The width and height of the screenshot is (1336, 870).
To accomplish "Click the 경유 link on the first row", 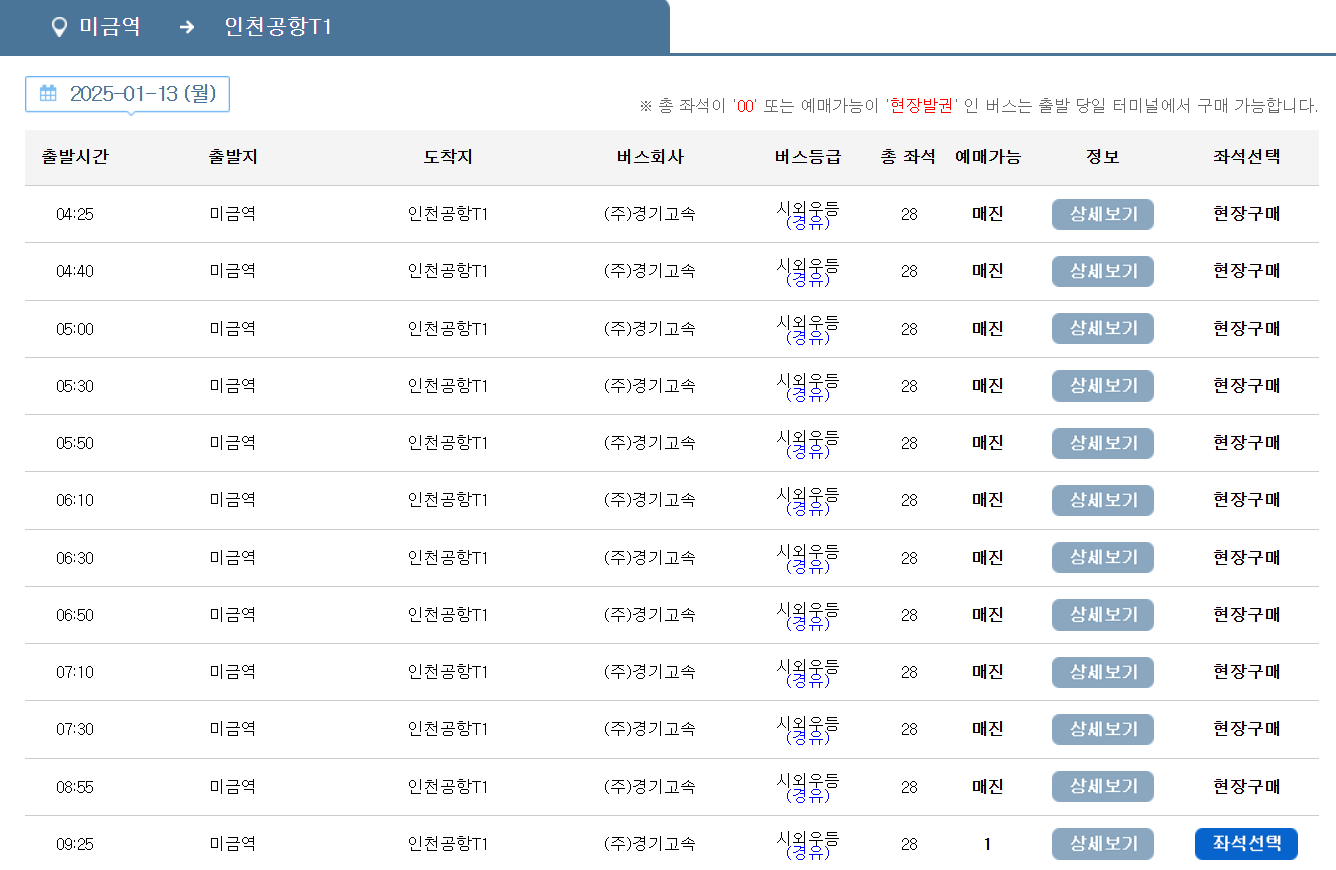I will [806, 222].
